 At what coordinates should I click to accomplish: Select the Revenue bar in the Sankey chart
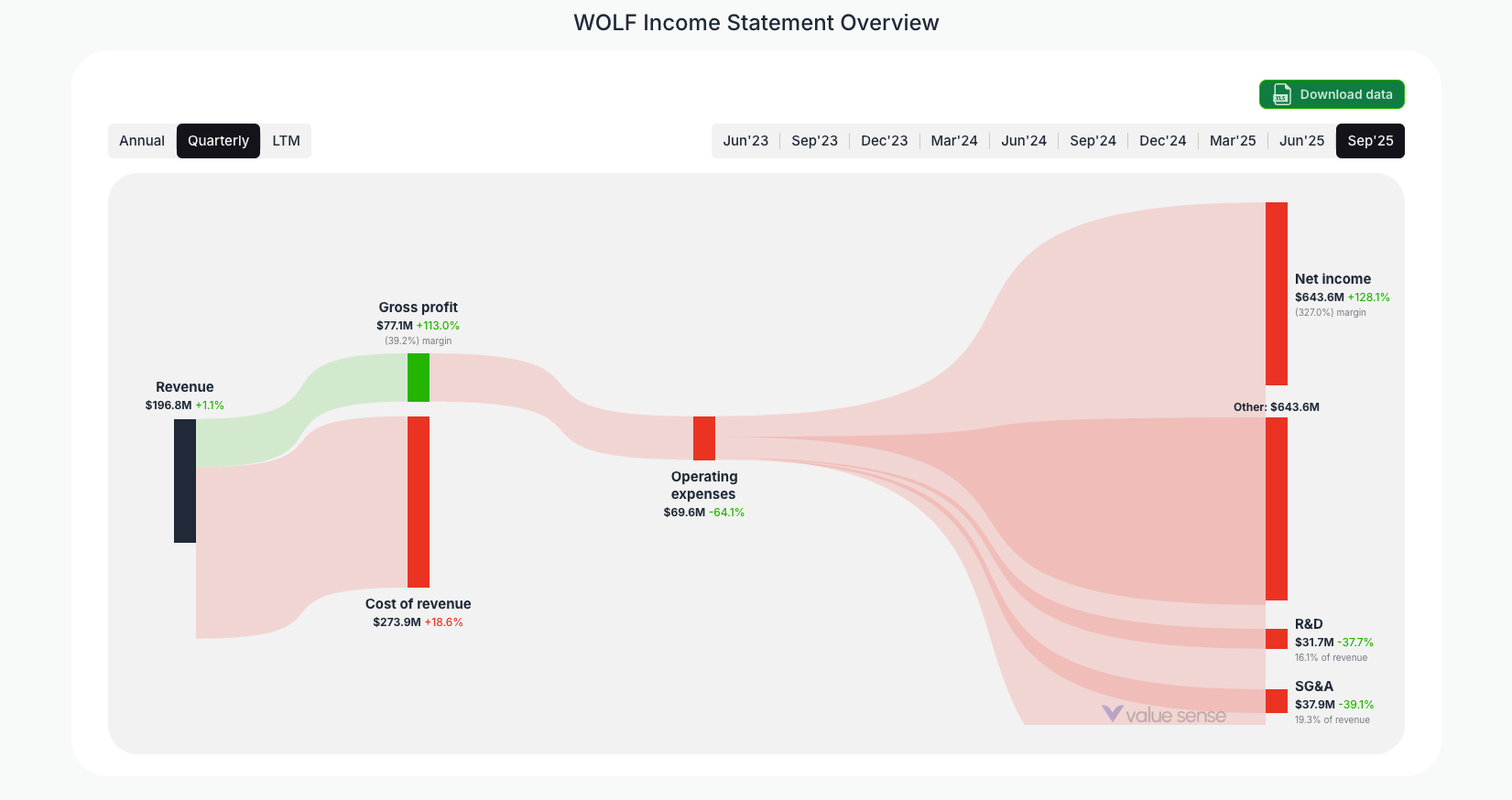coord(184,481)
